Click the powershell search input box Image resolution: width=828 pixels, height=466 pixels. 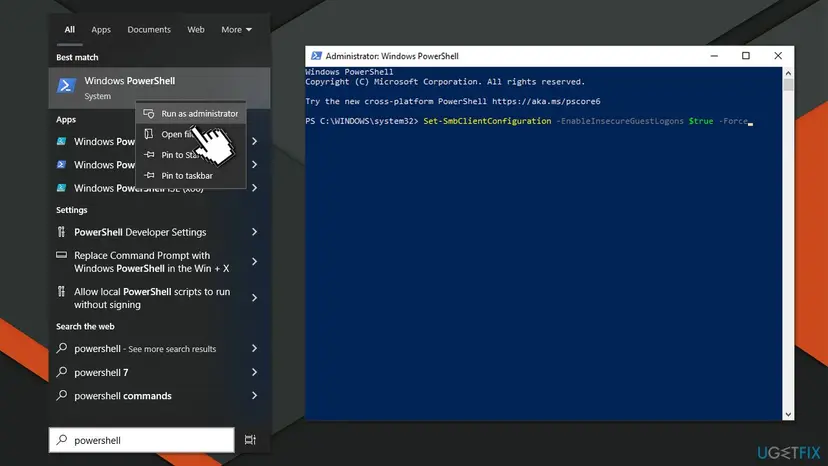(142, 440)
